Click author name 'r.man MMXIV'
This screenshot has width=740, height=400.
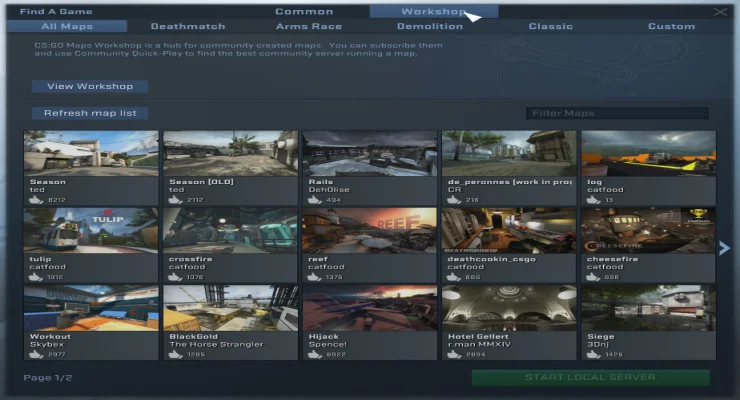tap(479, 344)
